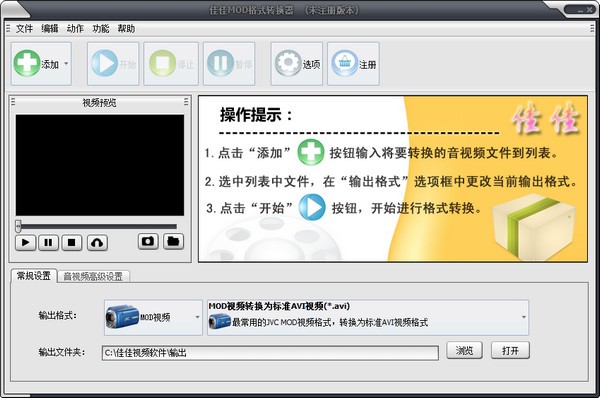
Task: Open the snapshot folder icon in preview
Action: point(173,241)
